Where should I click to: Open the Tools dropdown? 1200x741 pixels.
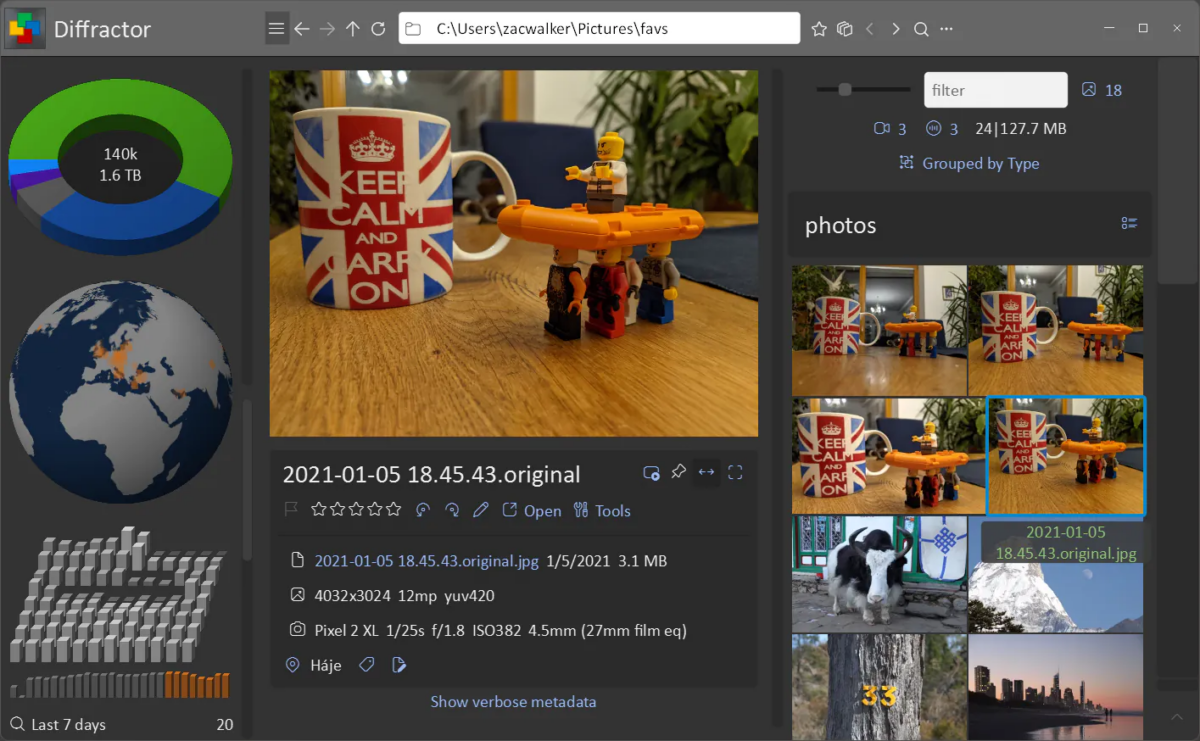[x=602, y=510]
